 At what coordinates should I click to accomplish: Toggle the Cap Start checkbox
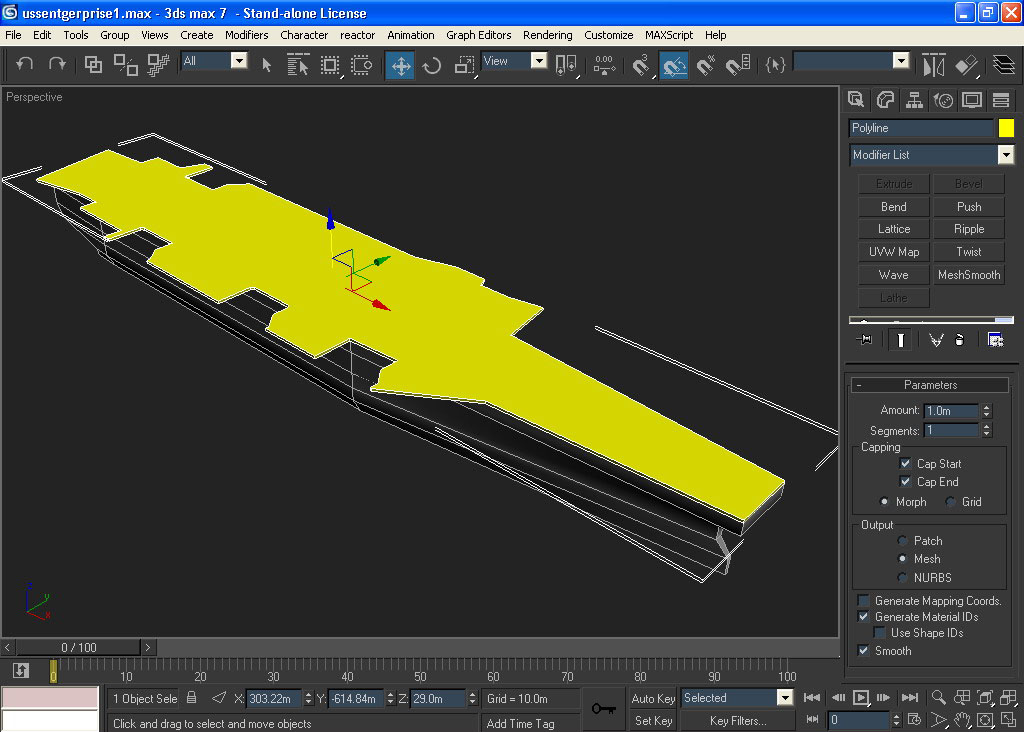coord(905,464)
